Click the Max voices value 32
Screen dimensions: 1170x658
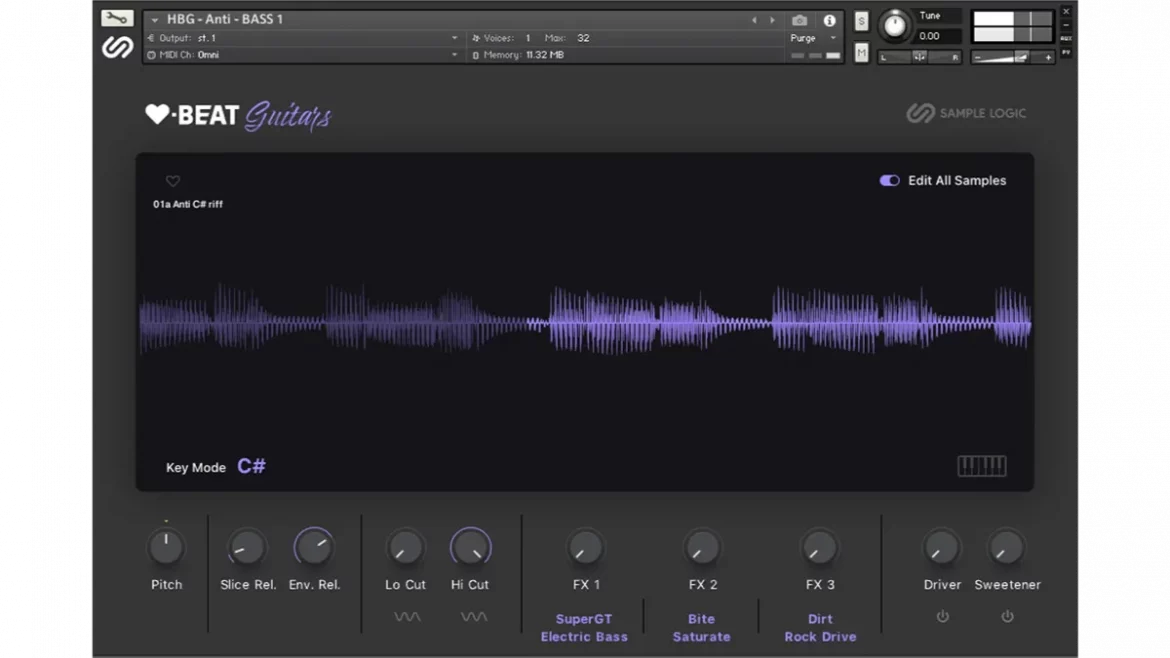[x=583, y=38]
